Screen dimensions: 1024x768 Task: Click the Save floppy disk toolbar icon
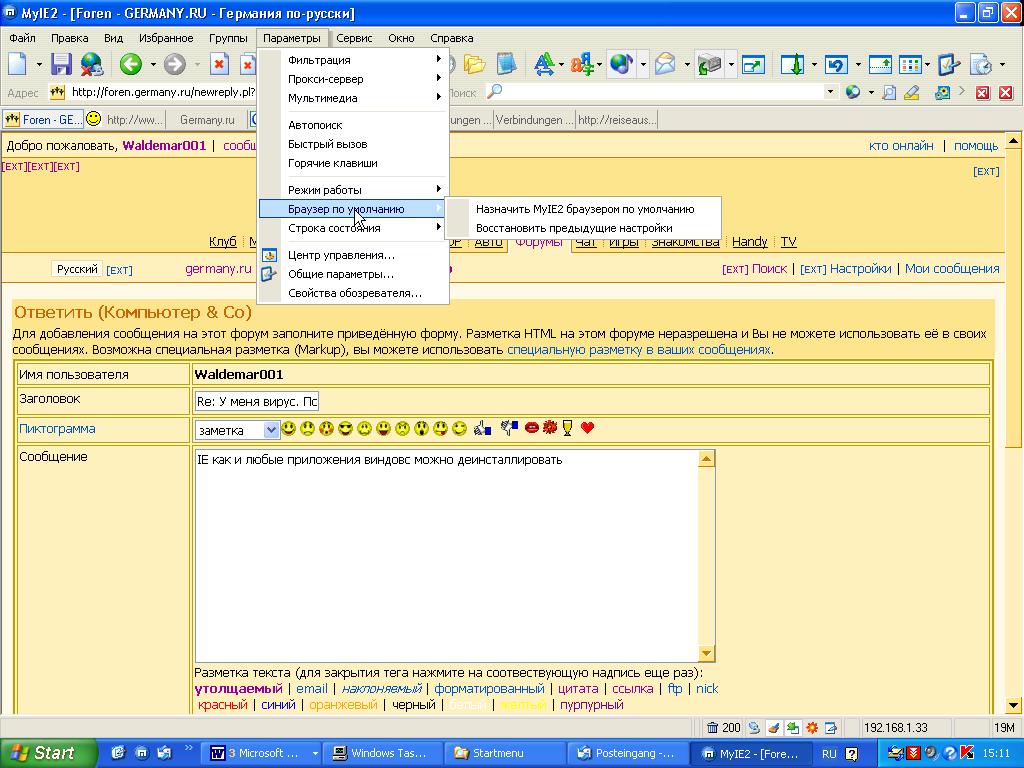(61, 64)
